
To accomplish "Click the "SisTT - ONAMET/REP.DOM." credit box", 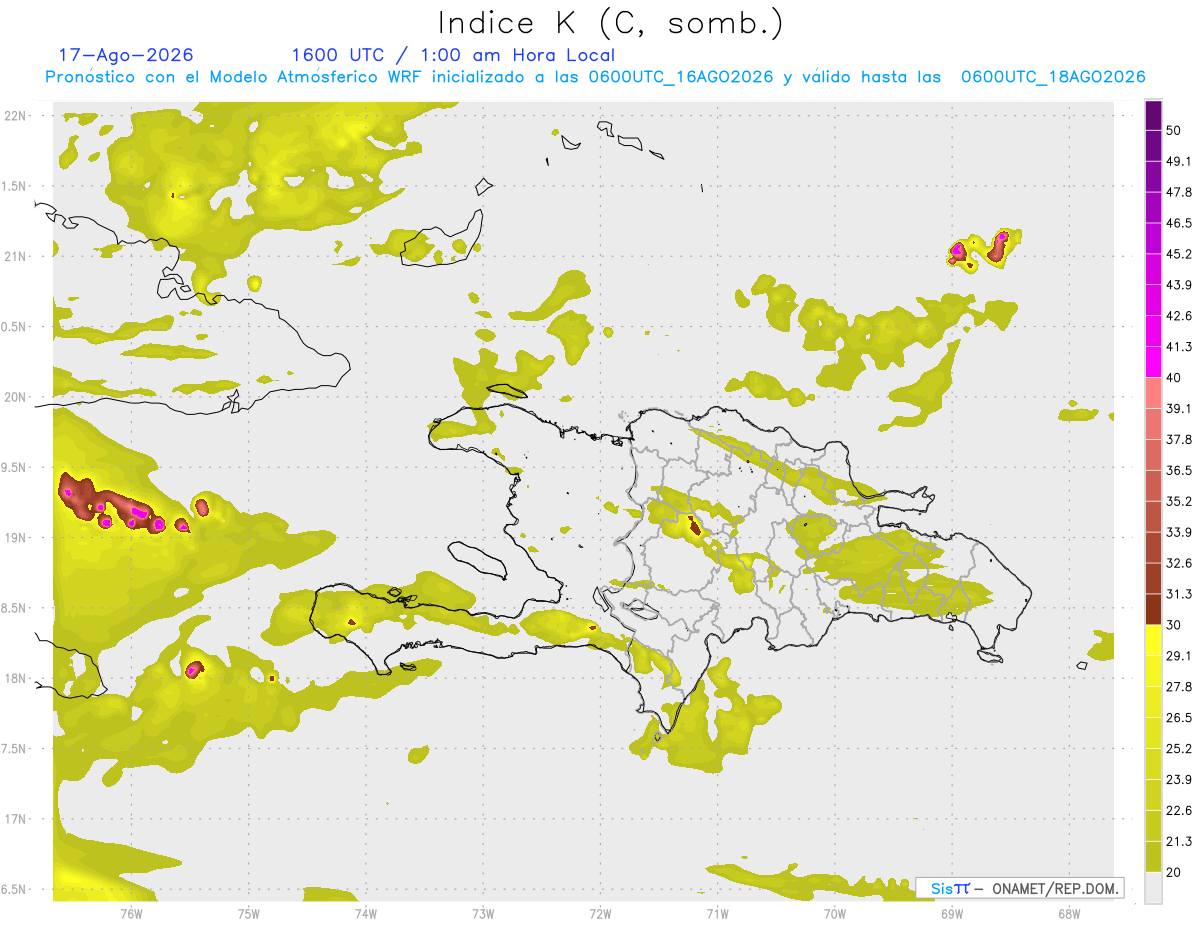I will pos(1019,888).
